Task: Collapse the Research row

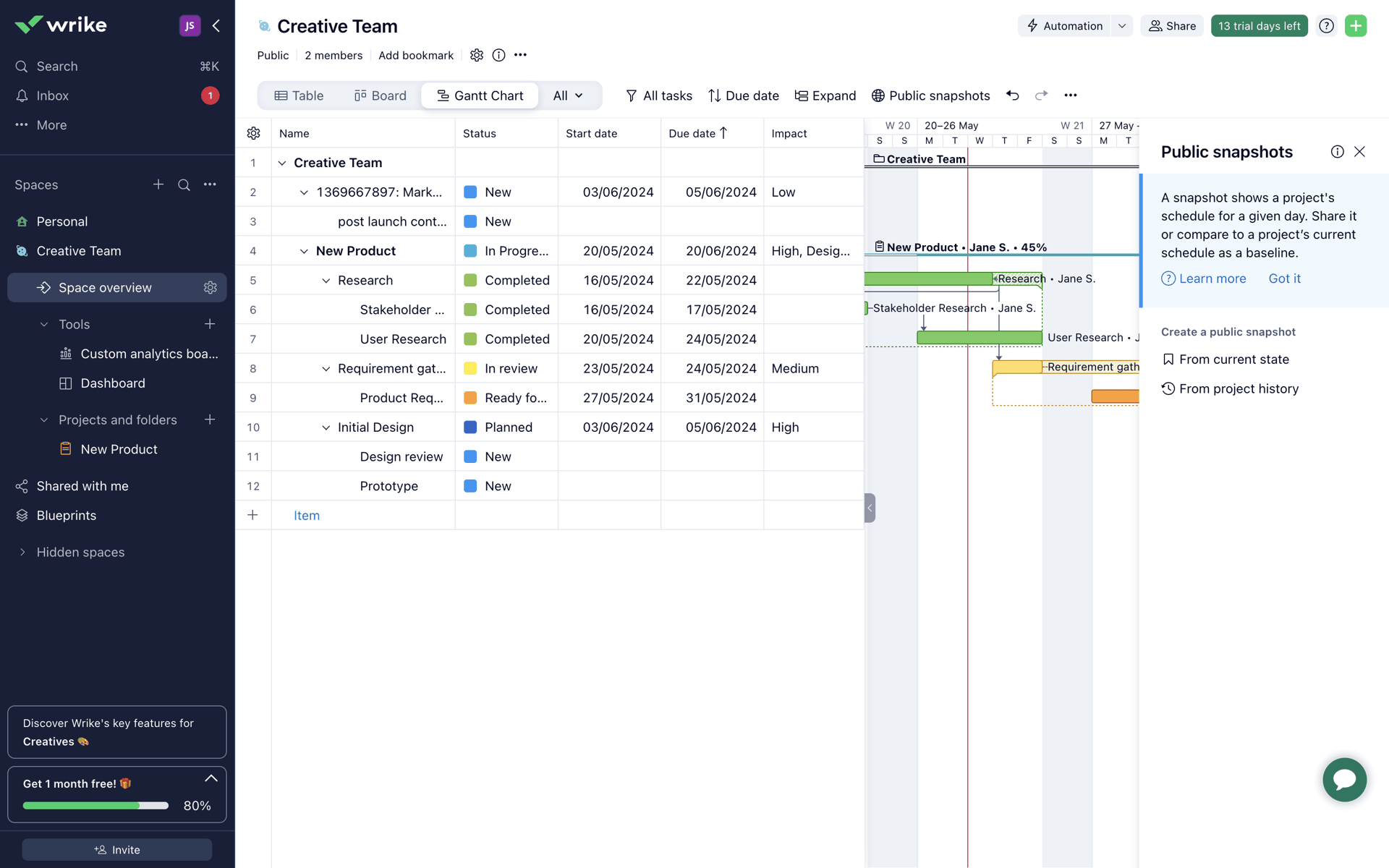Action: (x=326, y=281)
